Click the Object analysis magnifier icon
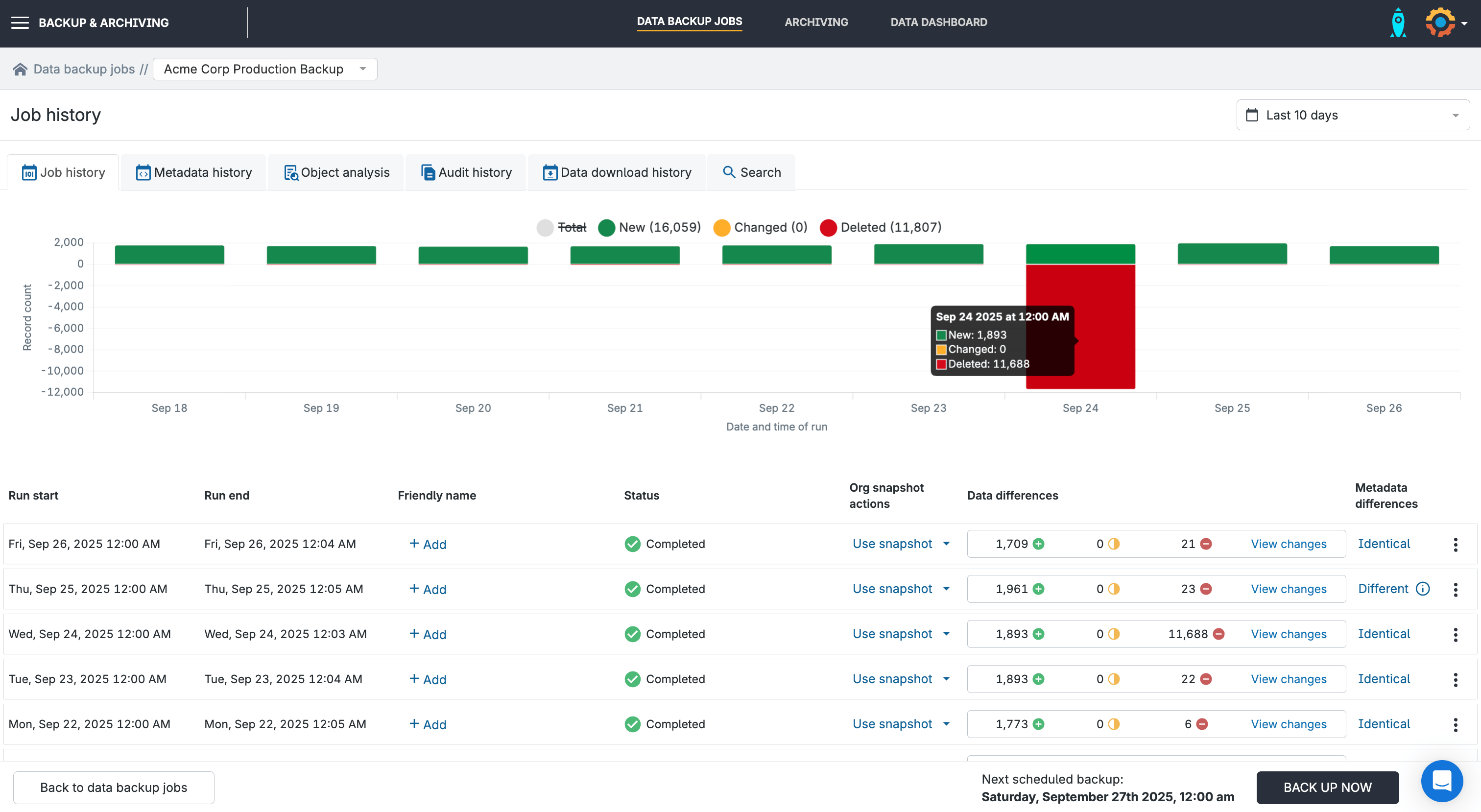1481x812 pixels. (x=290, y=172)
